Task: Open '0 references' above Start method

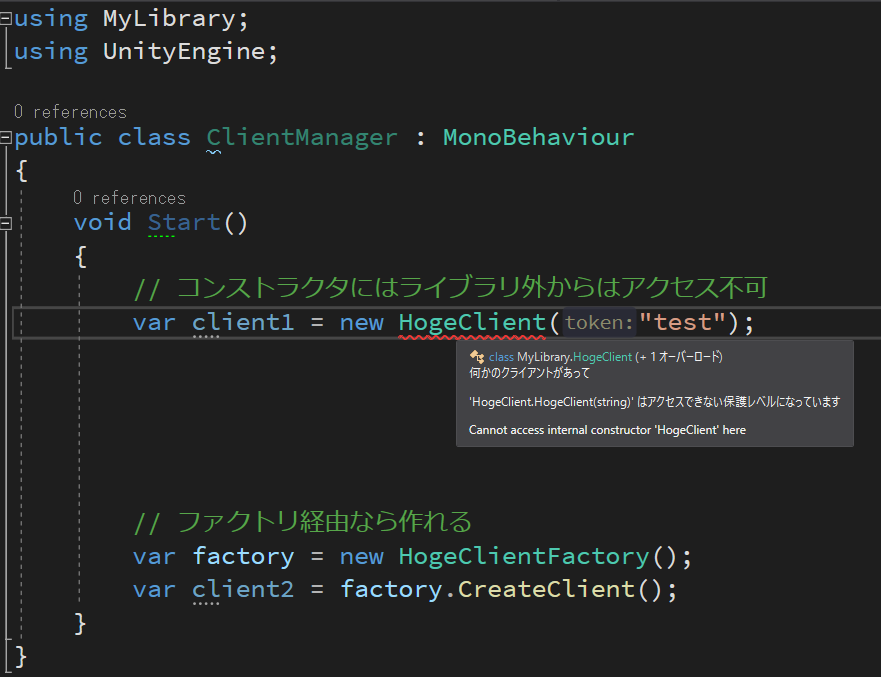Action: 129,198
